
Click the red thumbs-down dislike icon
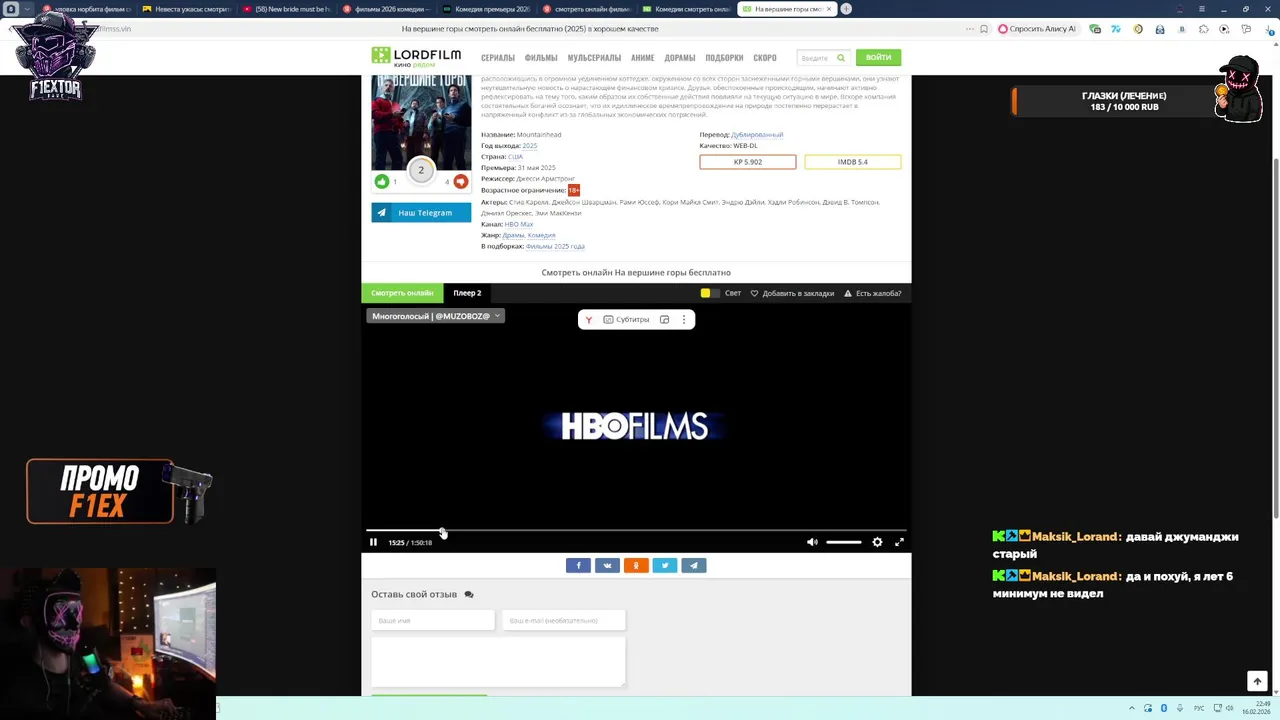pyautogui.click(x=460, y=182)
